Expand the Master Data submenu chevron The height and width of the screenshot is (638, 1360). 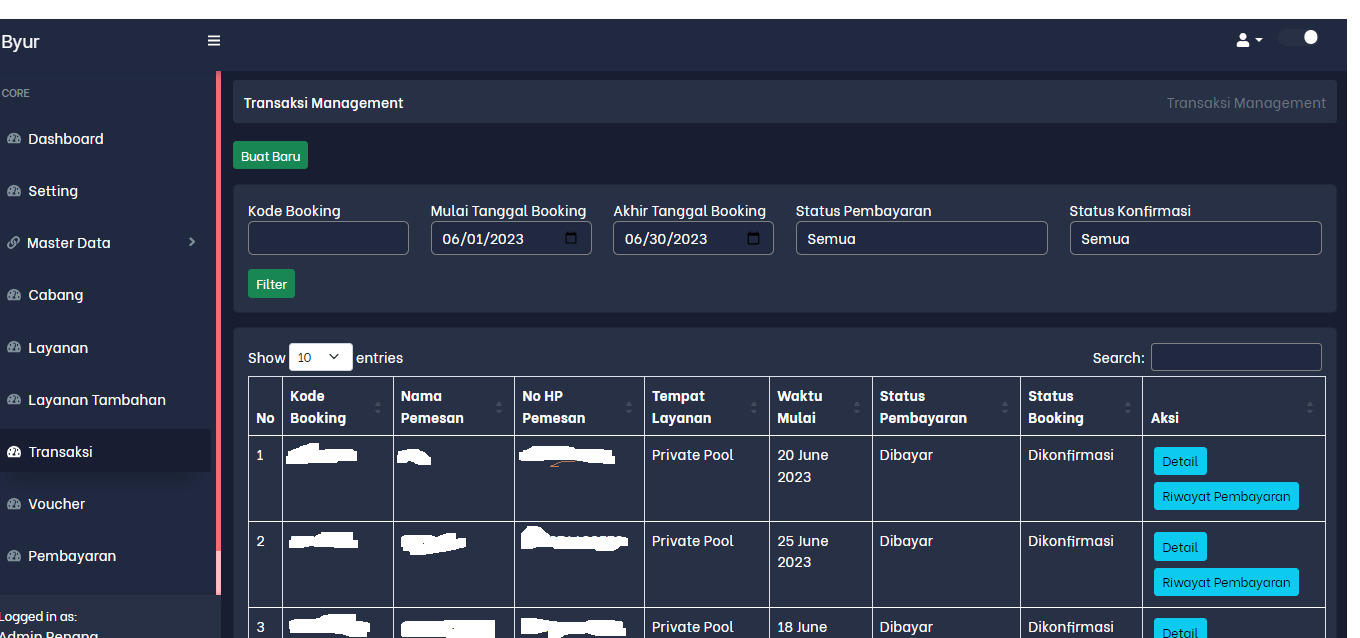coord(192,242)
